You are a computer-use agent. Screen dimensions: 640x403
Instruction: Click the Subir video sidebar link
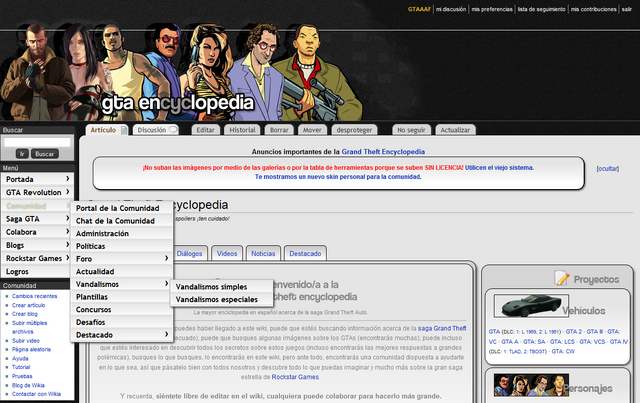coord(26,341)
